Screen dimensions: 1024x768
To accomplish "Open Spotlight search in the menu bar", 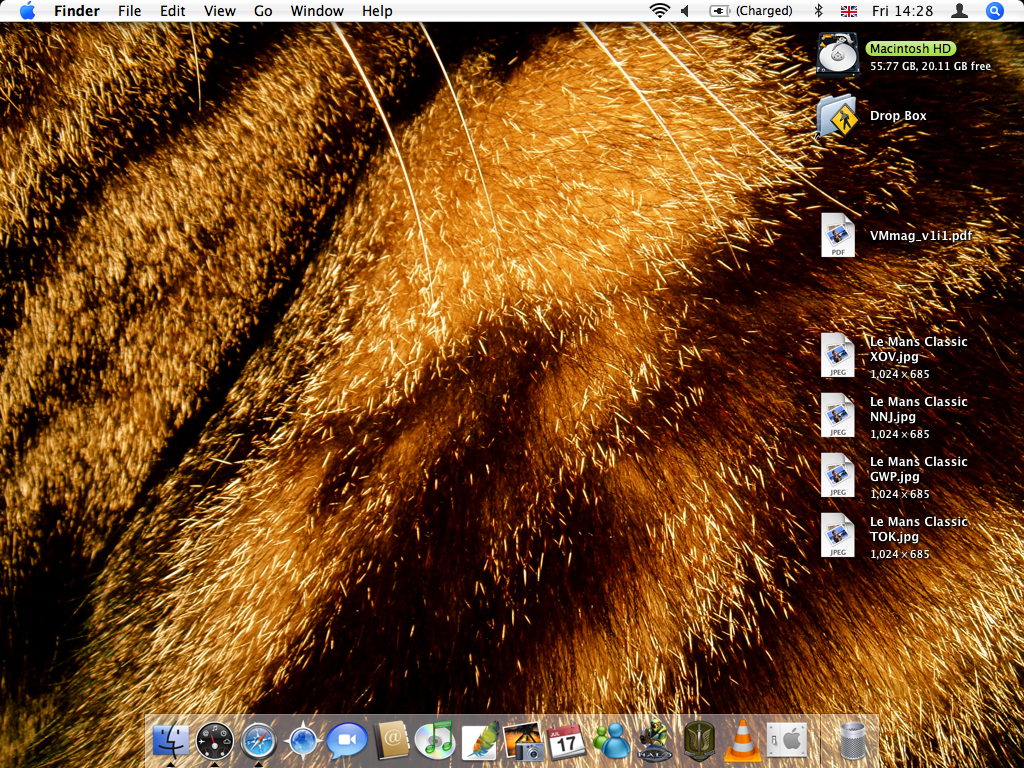I will point(995,11).
